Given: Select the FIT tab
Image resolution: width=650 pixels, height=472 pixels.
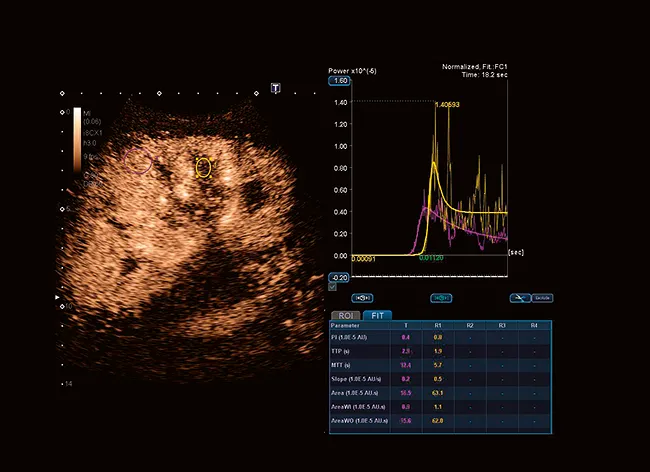Looking at the screenshot, I should (378, 315).
